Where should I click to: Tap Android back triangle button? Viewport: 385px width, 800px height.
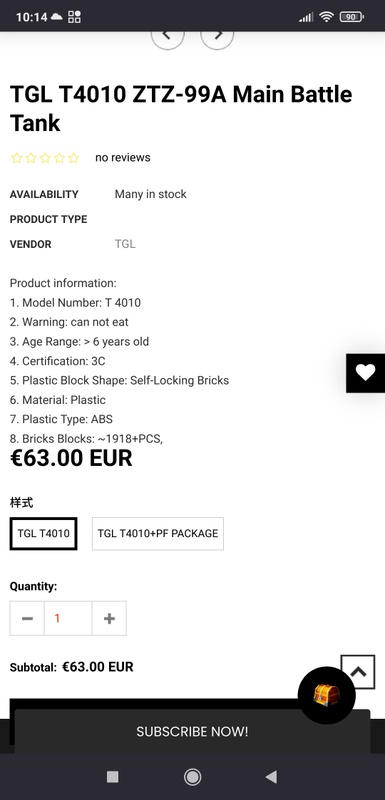pyautogui.click(x=271, y=777)
